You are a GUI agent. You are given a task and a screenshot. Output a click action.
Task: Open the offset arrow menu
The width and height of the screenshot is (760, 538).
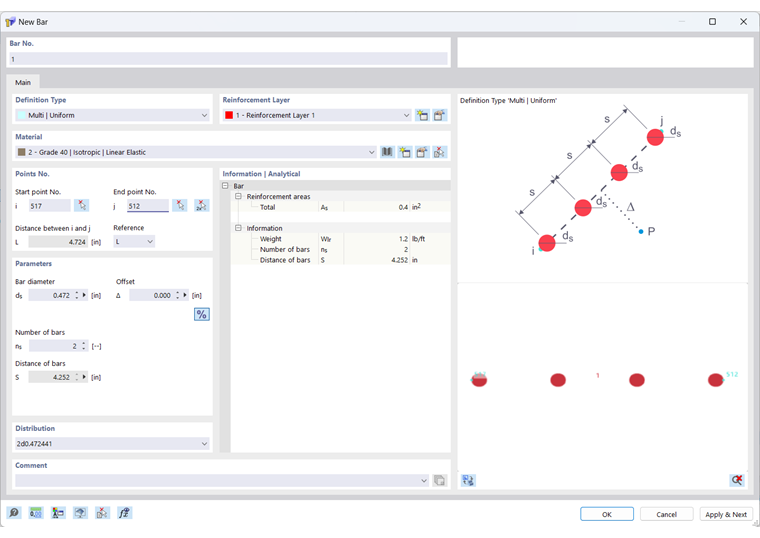[x=185, y=295]
